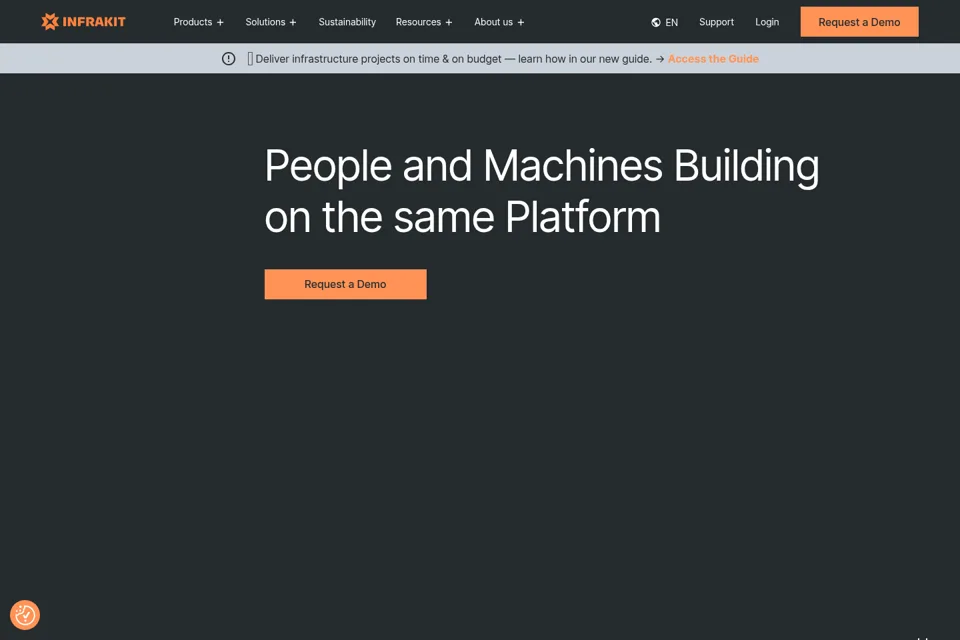Expand the About us menu
This screenshot has height=640, width=960.
click(499, 22)
